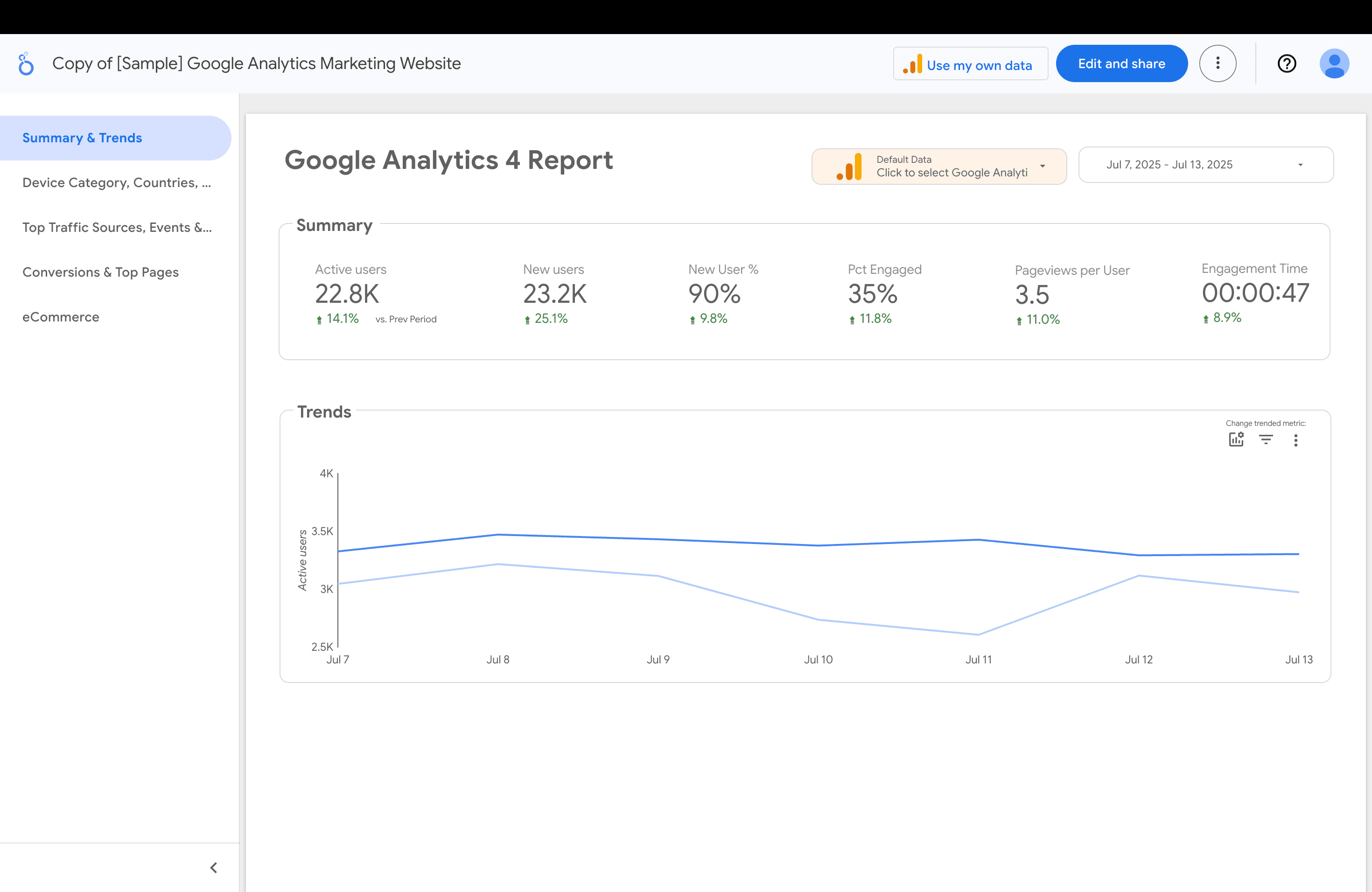
Task: Click the Active users 22.8K scorecard
Action: pyautogui.click(x=347, y=294)
